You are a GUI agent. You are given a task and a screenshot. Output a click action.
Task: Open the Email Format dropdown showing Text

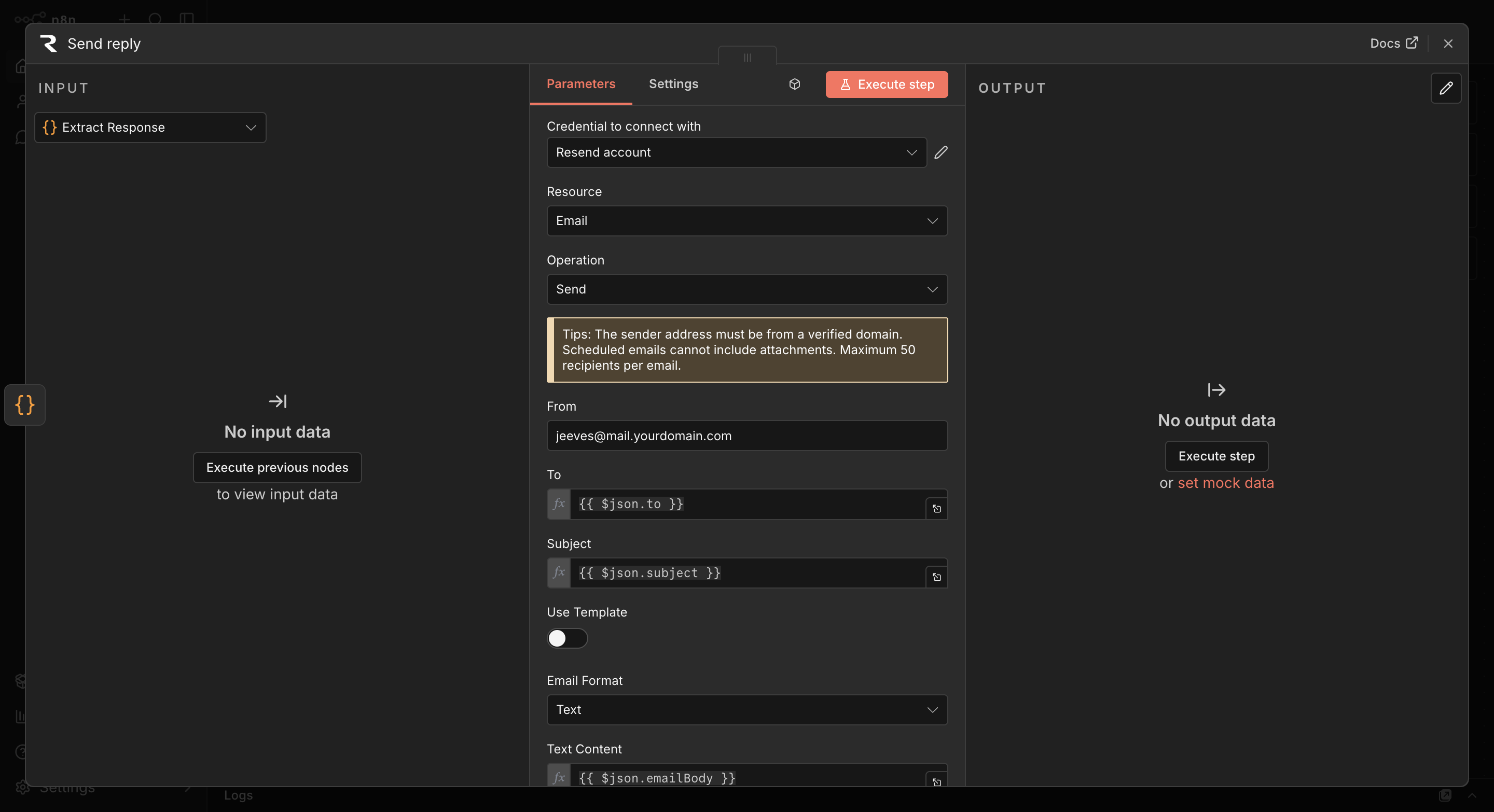[x=746, y=709]
